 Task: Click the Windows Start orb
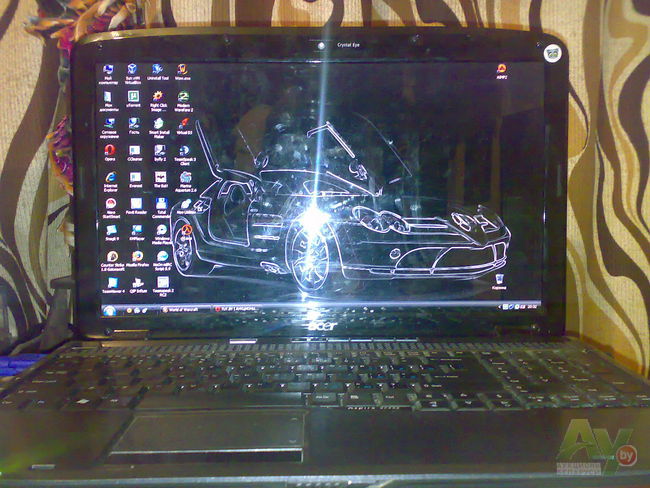point(108,309)
